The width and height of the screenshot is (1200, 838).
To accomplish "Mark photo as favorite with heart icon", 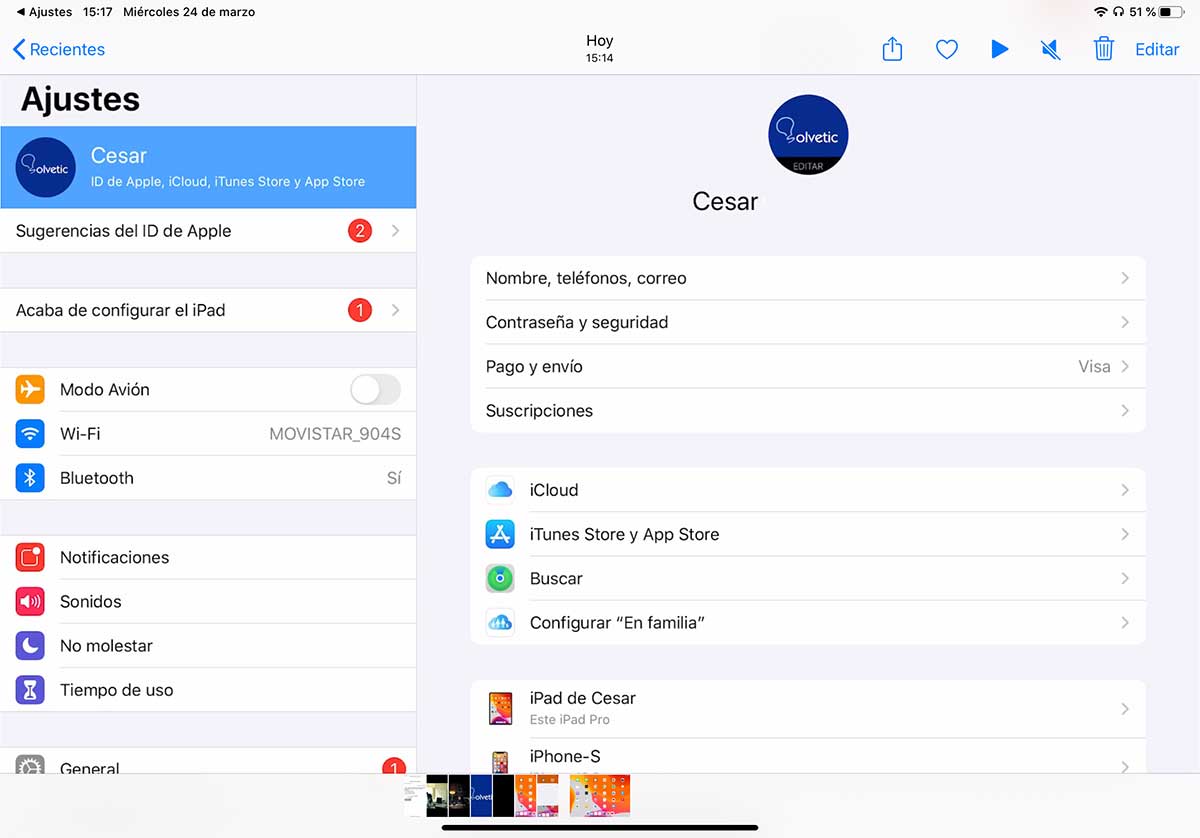I will (x=946, y=49).
